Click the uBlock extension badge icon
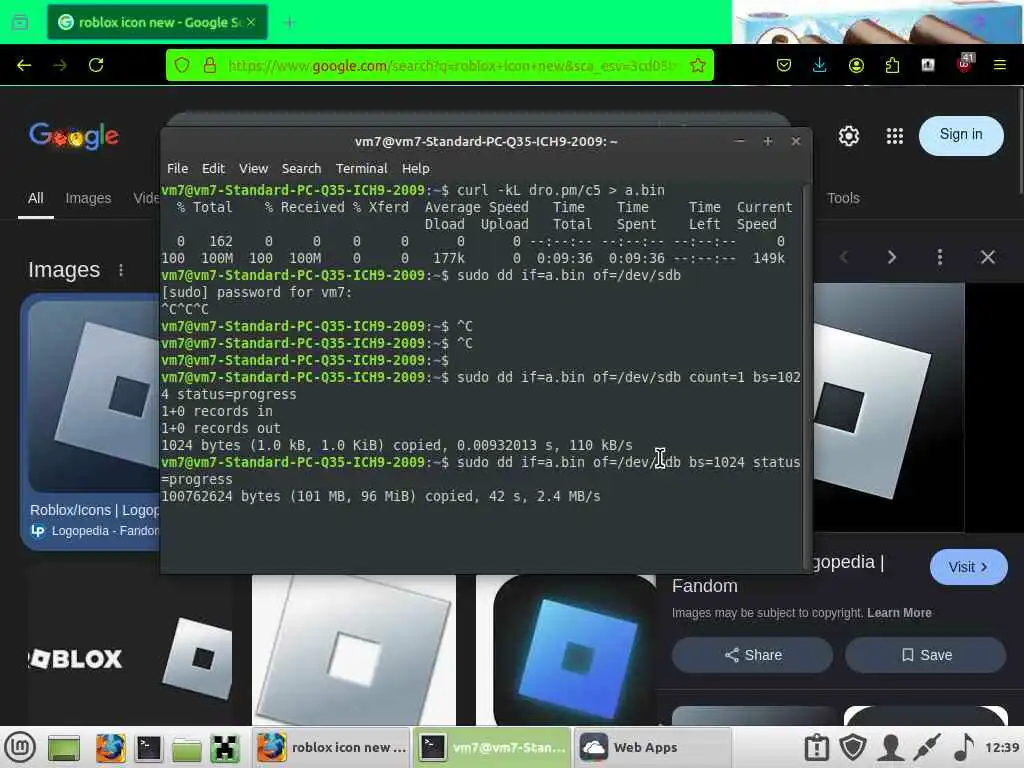The height and width of the screenshot is (768, 1024). [964, 64]
